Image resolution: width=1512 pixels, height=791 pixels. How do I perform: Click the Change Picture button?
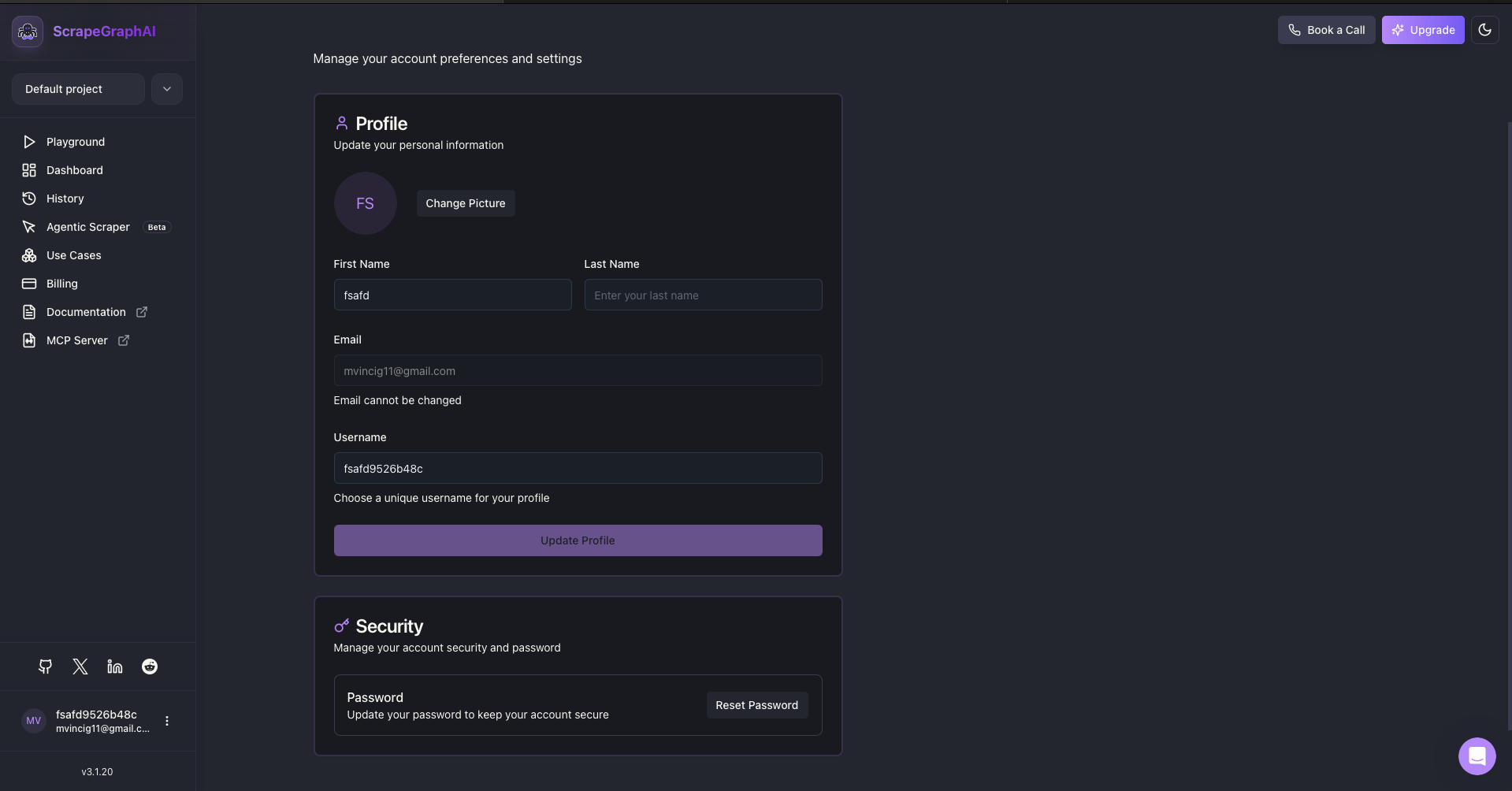[465, 203]
